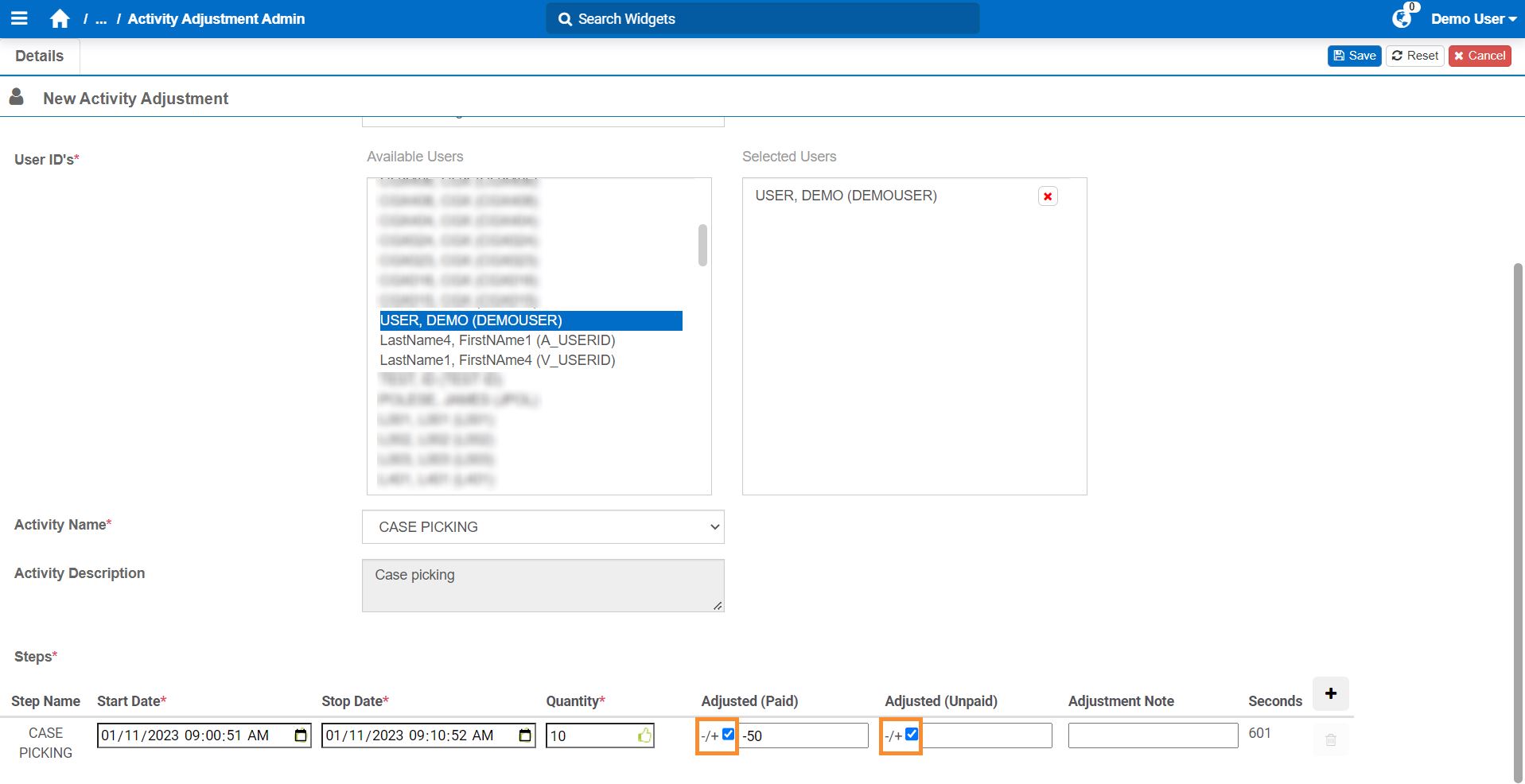Screen dimensions: 1525x784
Task: Open the Demo User account menu
Action: coord(1472,19)
